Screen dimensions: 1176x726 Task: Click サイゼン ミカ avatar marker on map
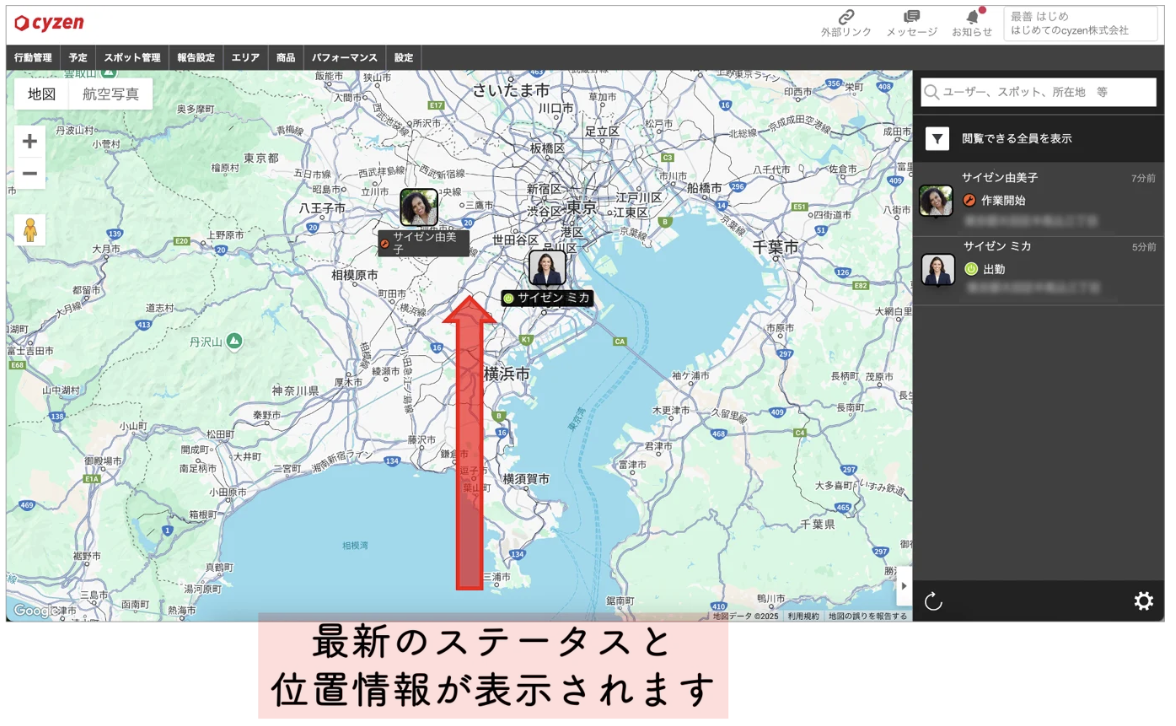[547, 268]
